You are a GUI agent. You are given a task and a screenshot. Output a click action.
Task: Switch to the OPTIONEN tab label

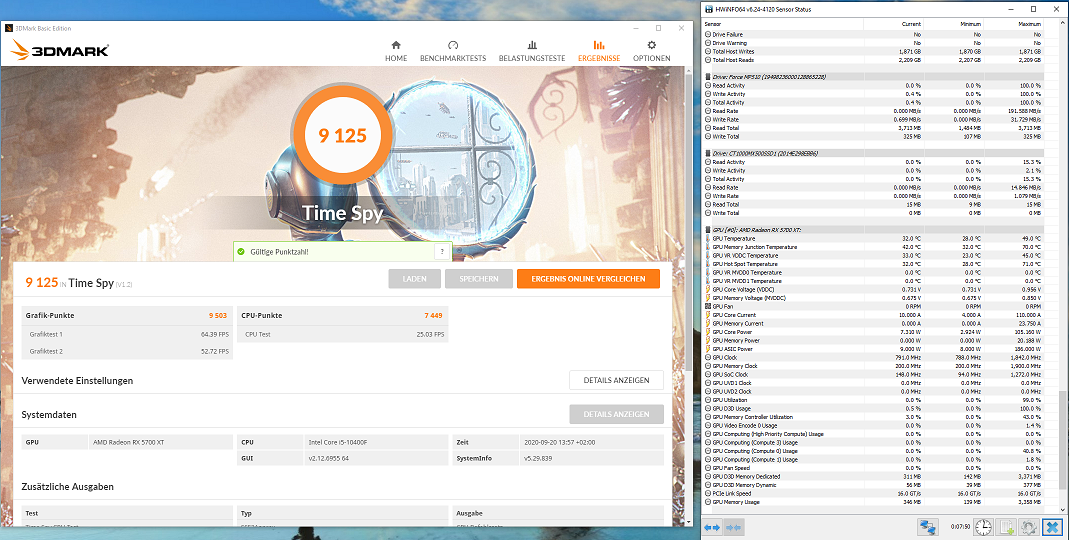tap(651, 59)
